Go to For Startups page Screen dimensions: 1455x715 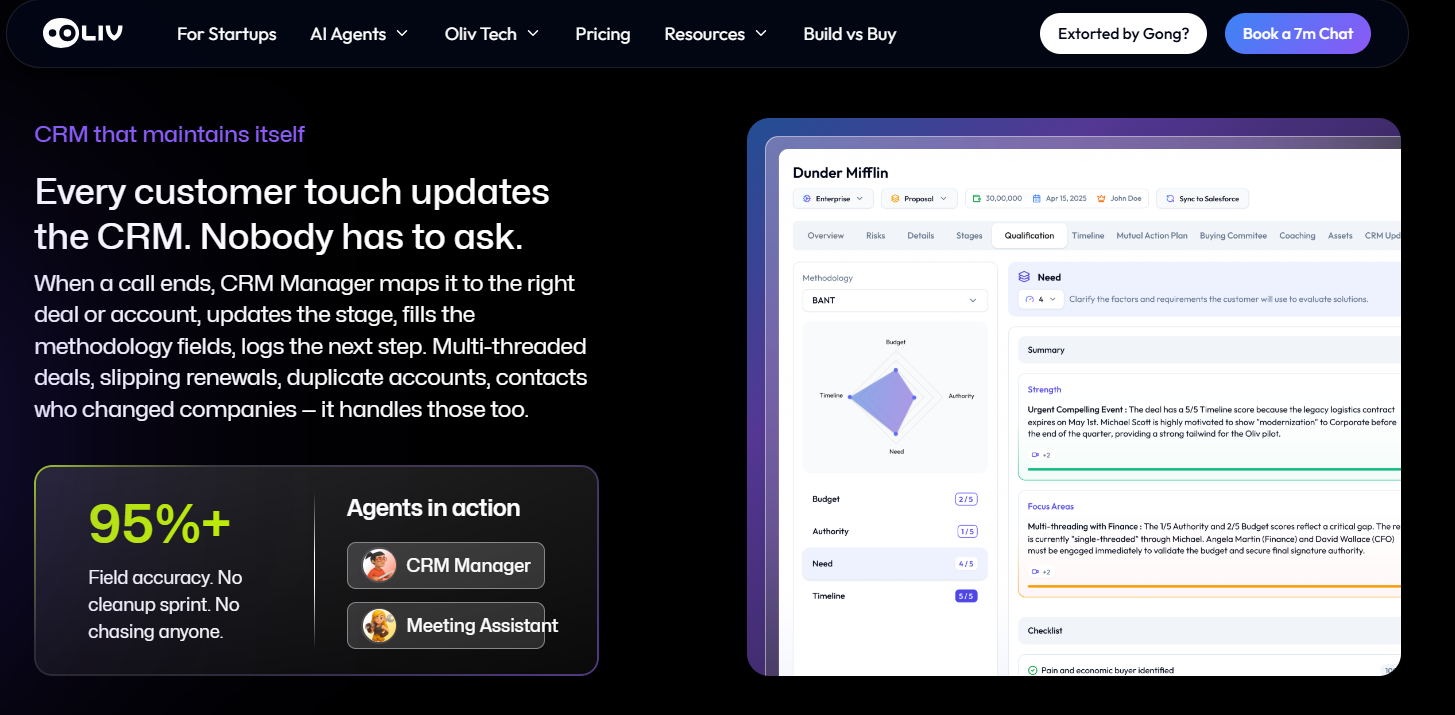coord(227,34)
